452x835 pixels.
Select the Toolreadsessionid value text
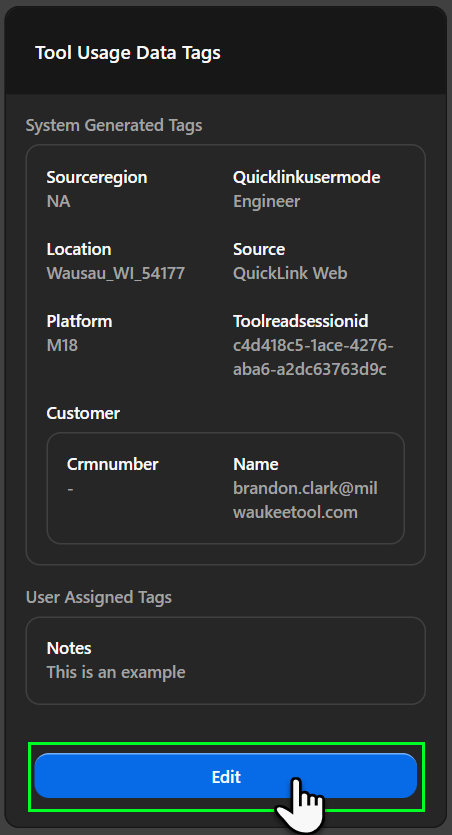tap(313, 357)
